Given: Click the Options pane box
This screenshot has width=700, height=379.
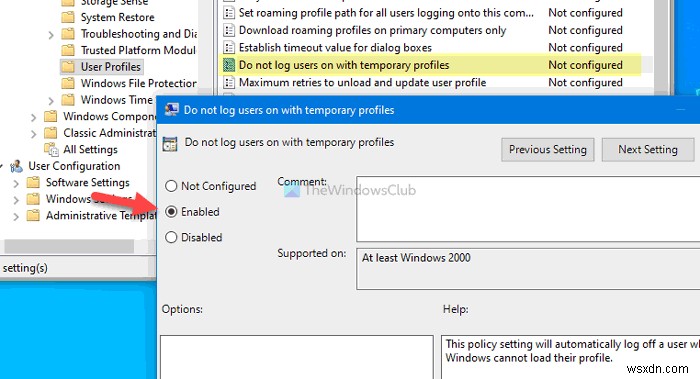Looking at the screenshot, I should (297, 357).
